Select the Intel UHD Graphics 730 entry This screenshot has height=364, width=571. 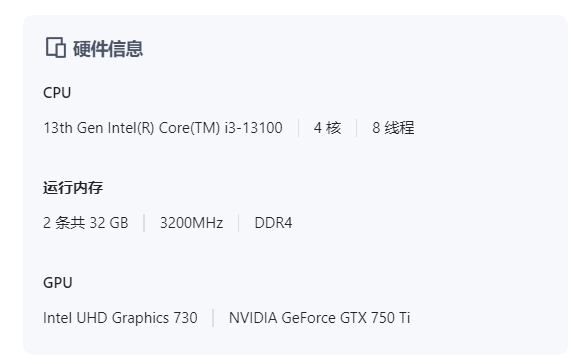tap(120, 318)
